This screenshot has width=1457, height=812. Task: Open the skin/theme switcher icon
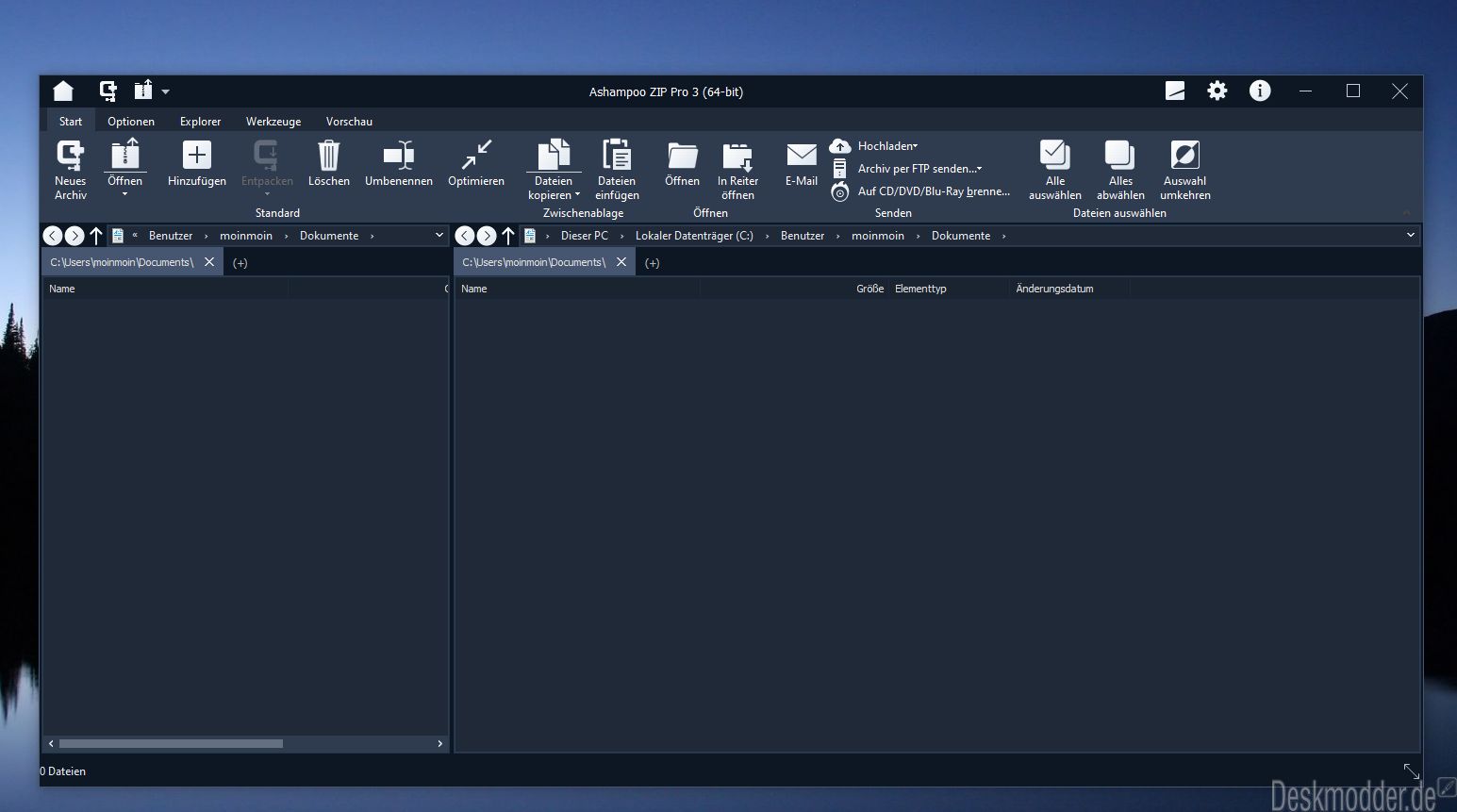tap(1175, 91)
